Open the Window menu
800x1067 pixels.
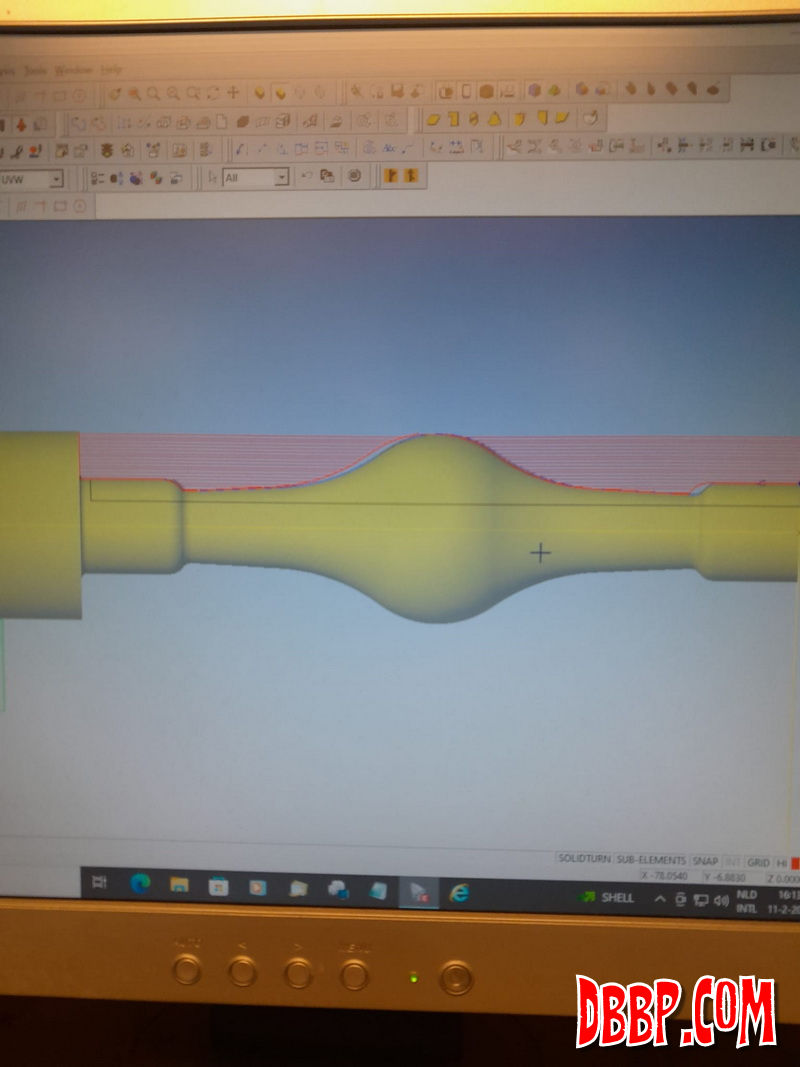pos(72,71)
